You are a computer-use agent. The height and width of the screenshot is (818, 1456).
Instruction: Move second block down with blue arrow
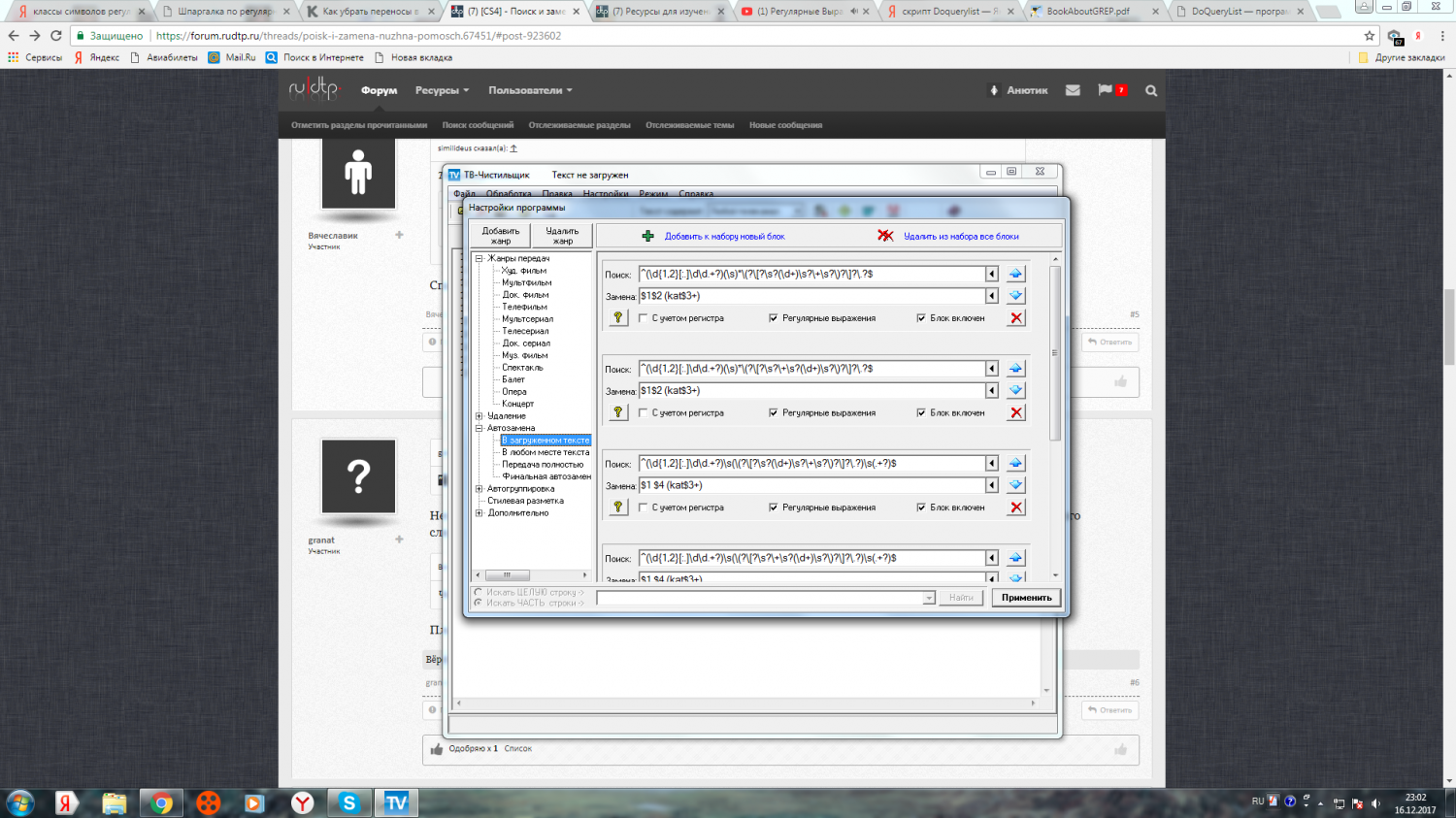coord(1015,390)
